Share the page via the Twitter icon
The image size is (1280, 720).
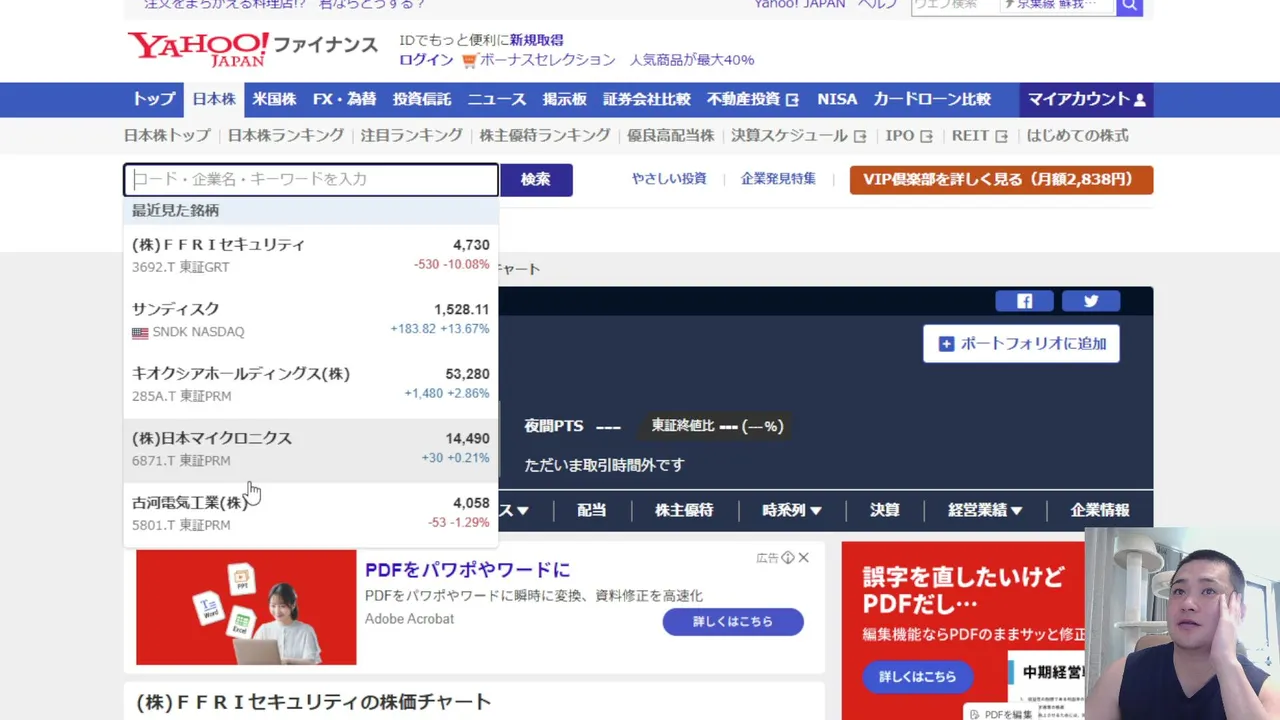[x=1091, y=301]
